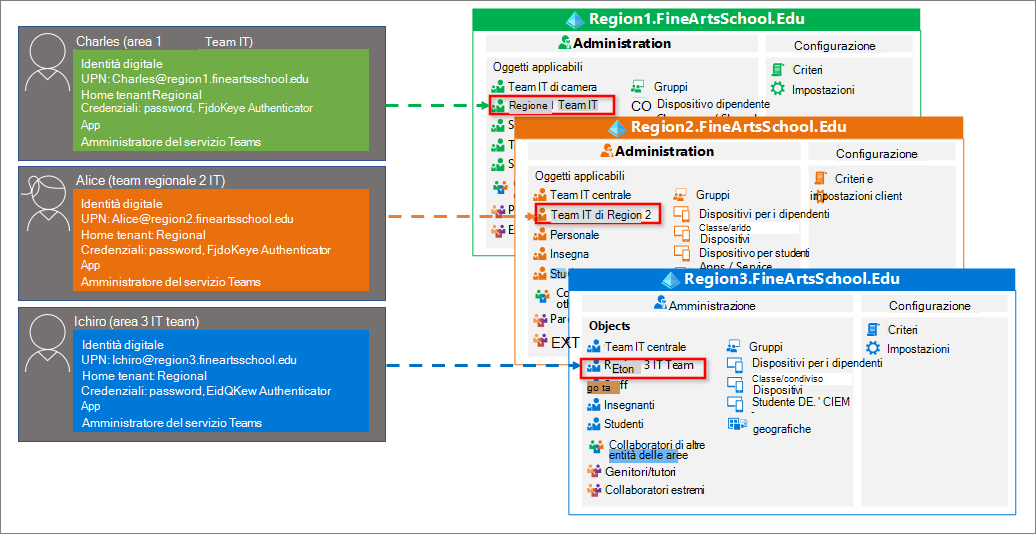This screenshot has height=534, width=1036.
Task: Click the Criteri e impostazioni client icon in Region2
Action: click(821, 178)
